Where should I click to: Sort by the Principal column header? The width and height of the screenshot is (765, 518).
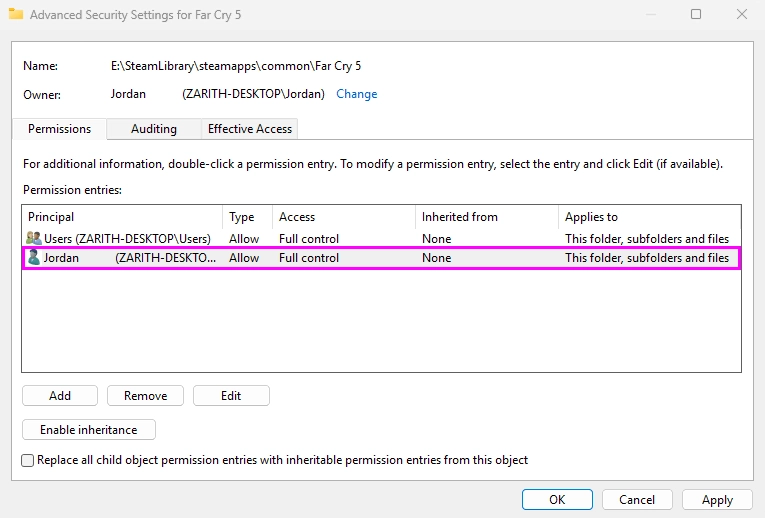tap(122, 217)
